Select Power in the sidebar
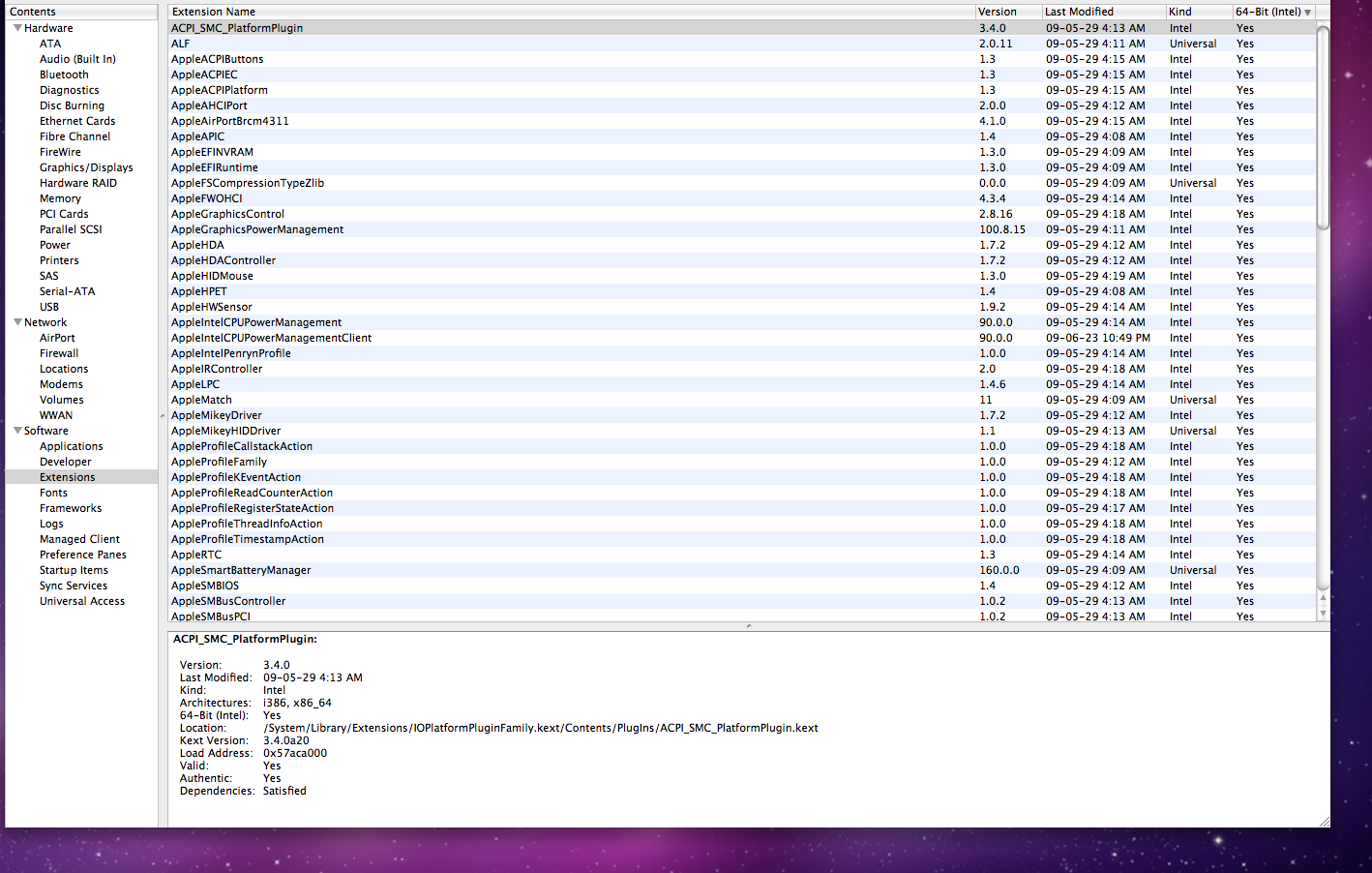 click(x=55, y=245)
